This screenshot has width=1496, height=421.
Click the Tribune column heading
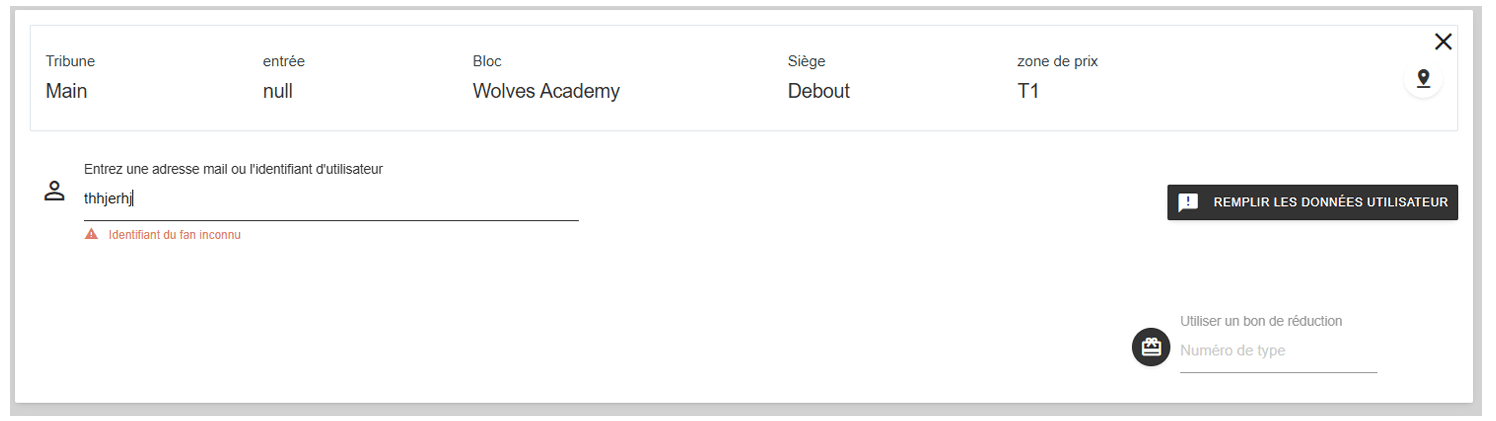[70, 61]
